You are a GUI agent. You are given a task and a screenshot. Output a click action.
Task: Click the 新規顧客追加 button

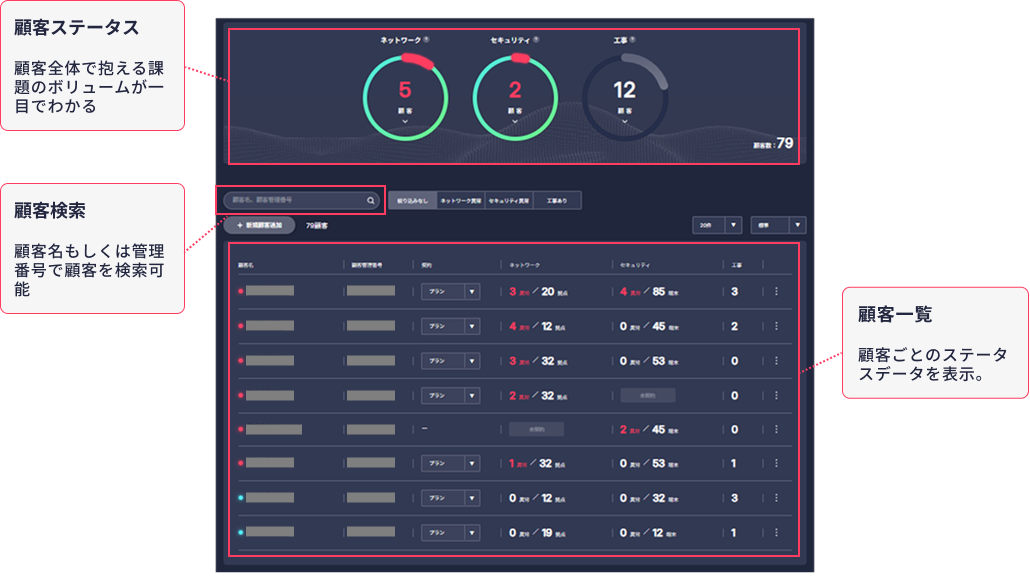pyautogui.click(x=259, y=225)
